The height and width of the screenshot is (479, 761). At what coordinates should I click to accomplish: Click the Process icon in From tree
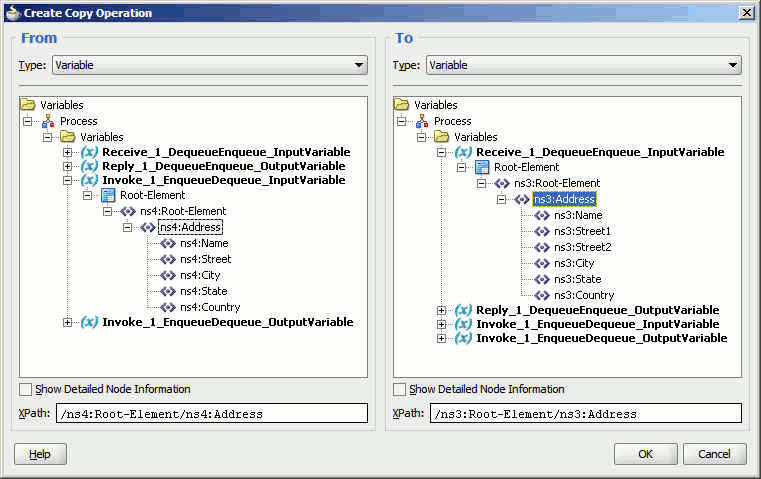point(48,121)
